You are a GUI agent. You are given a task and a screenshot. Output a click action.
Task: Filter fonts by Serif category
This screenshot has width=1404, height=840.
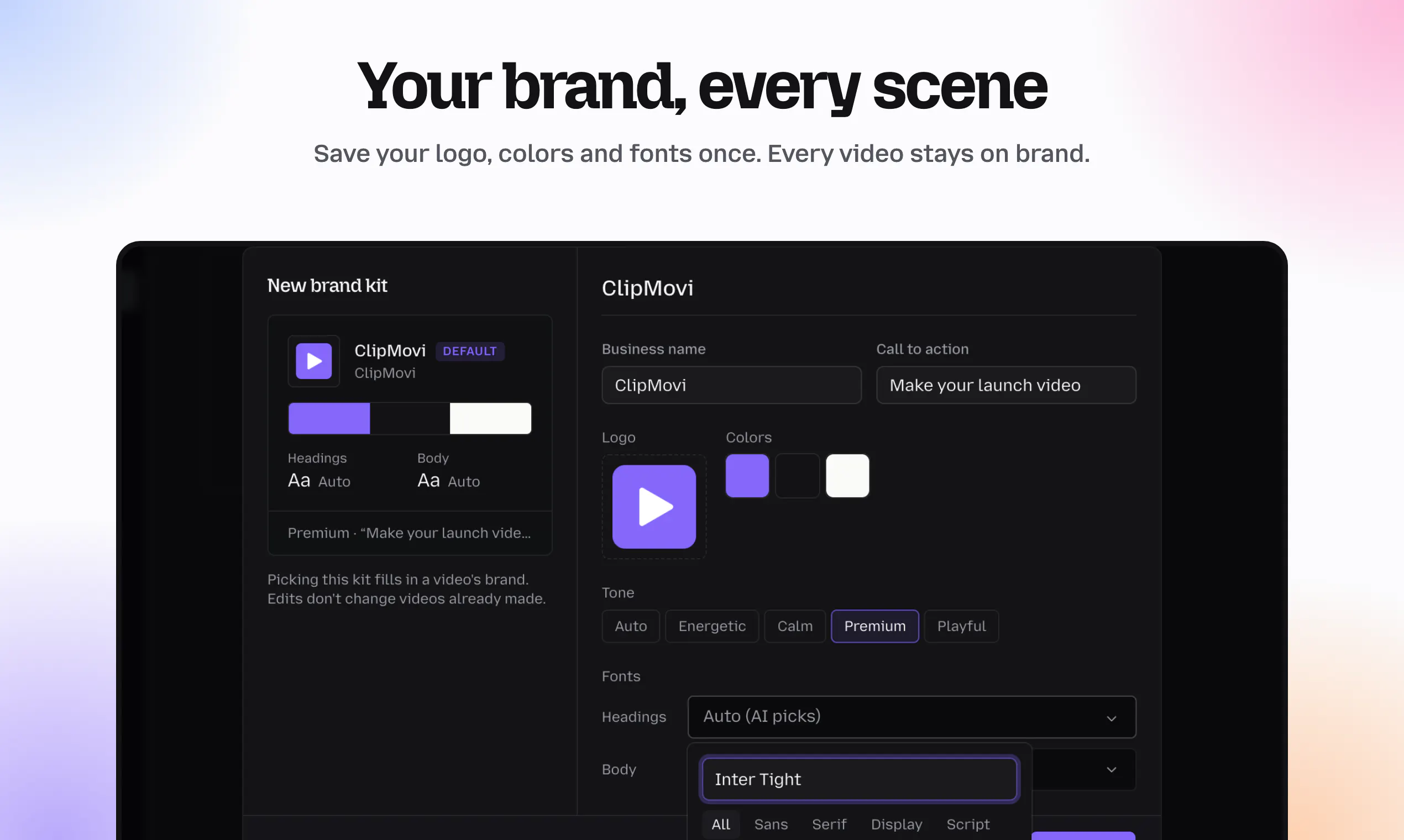(x=829, y=824)
